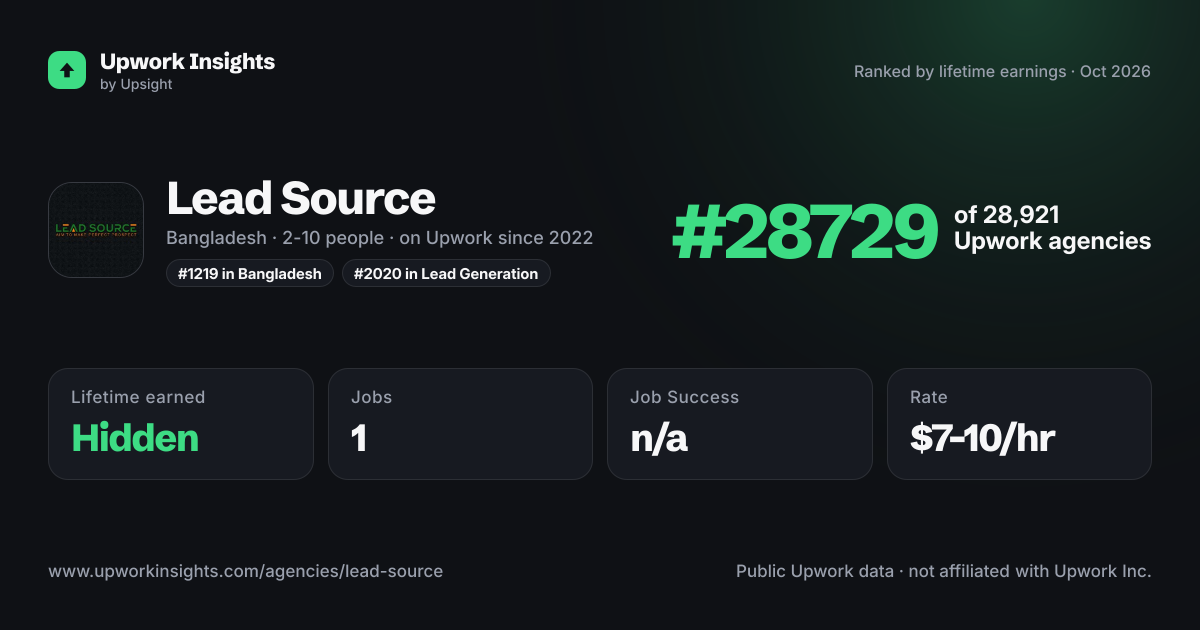Select the '#2020 in Lead Generation' badge

point(446,273)
